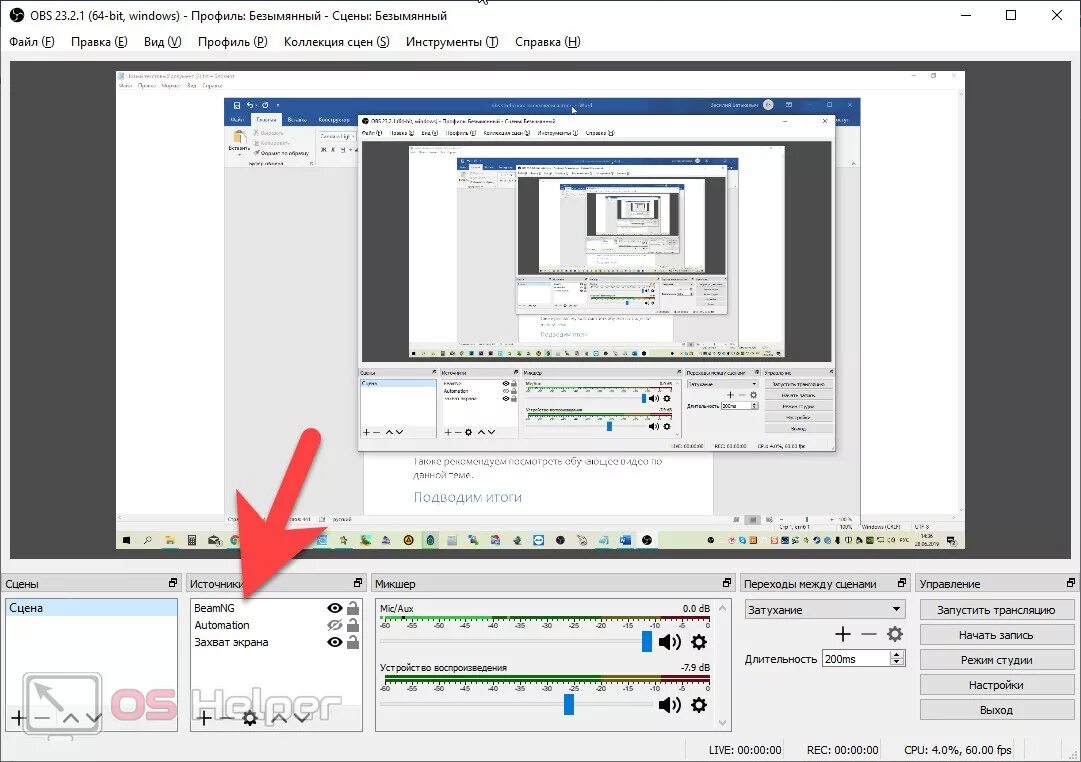Remove the selected source with minus icon

tap(227, 718)
